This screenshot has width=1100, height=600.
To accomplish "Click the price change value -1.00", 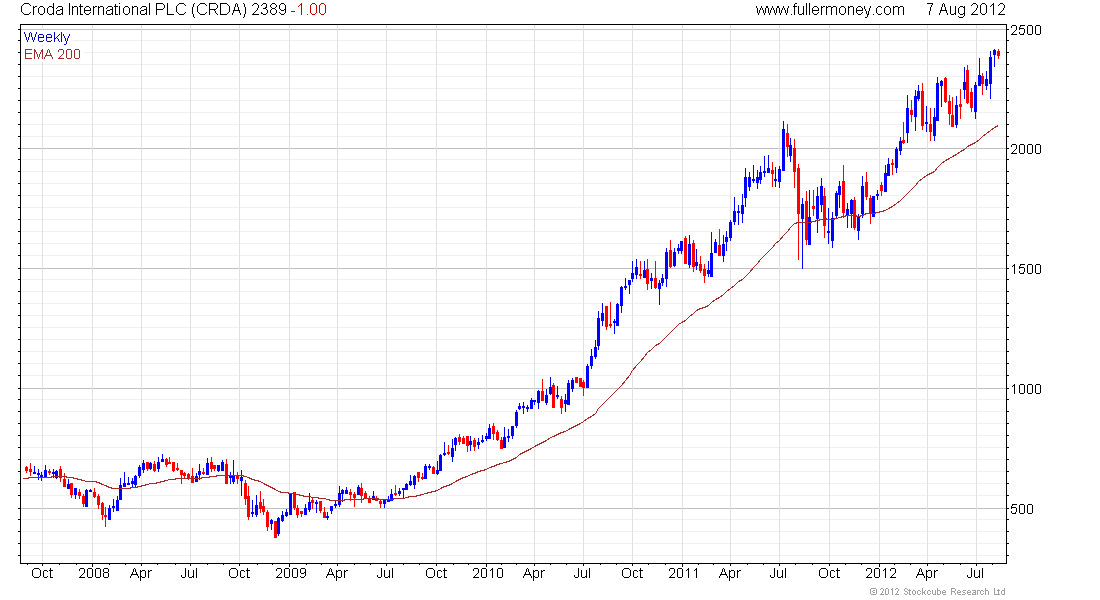I will 309,9.
